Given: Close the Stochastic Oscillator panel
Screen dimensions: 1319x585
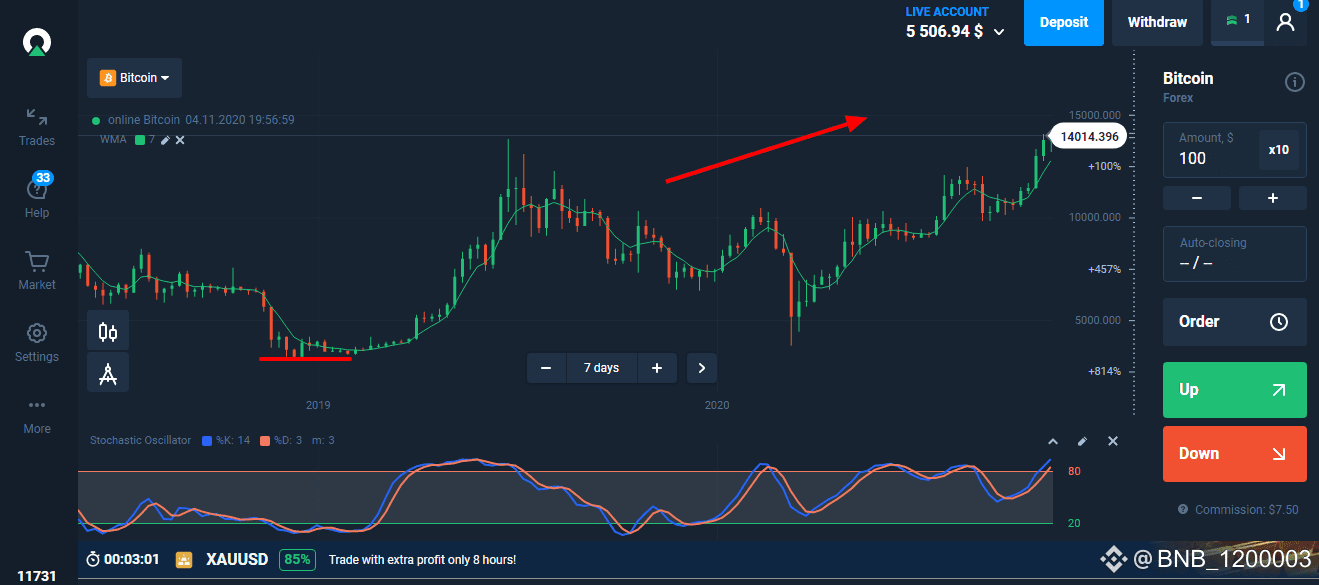Looking at the screenshot, I should pos(1113,441).
